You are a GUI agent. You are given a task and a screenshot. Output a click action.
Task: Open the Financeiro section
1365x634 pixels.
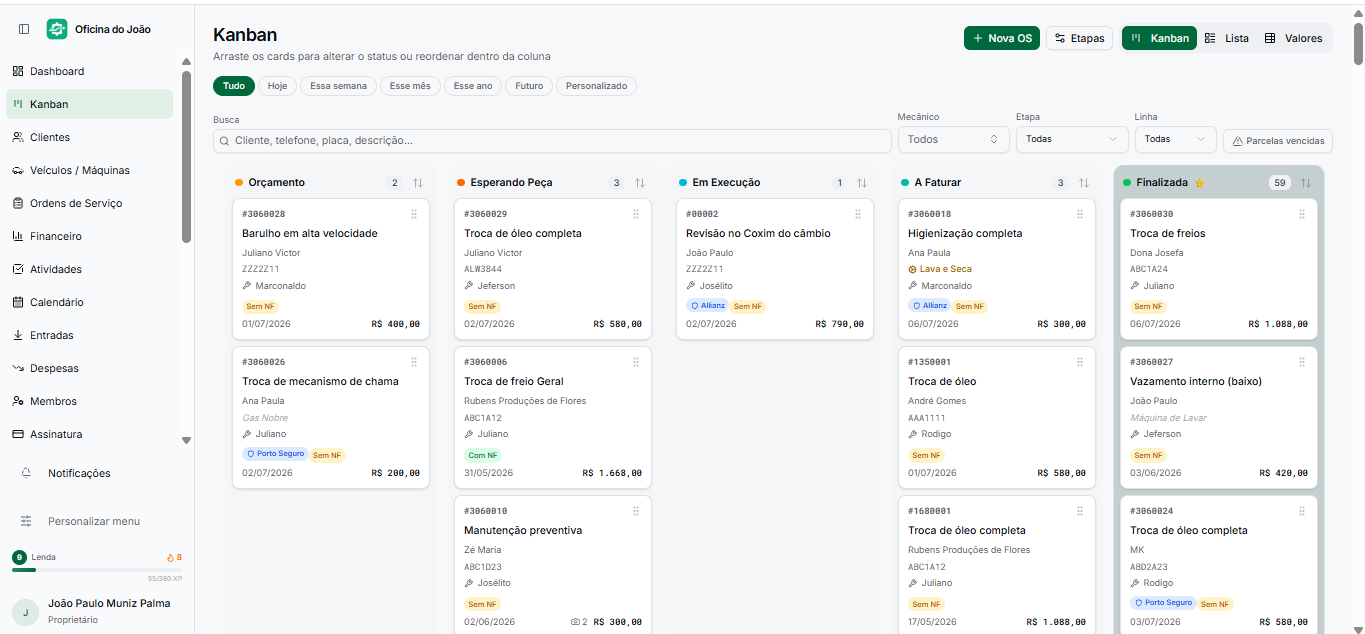(89, 236)
